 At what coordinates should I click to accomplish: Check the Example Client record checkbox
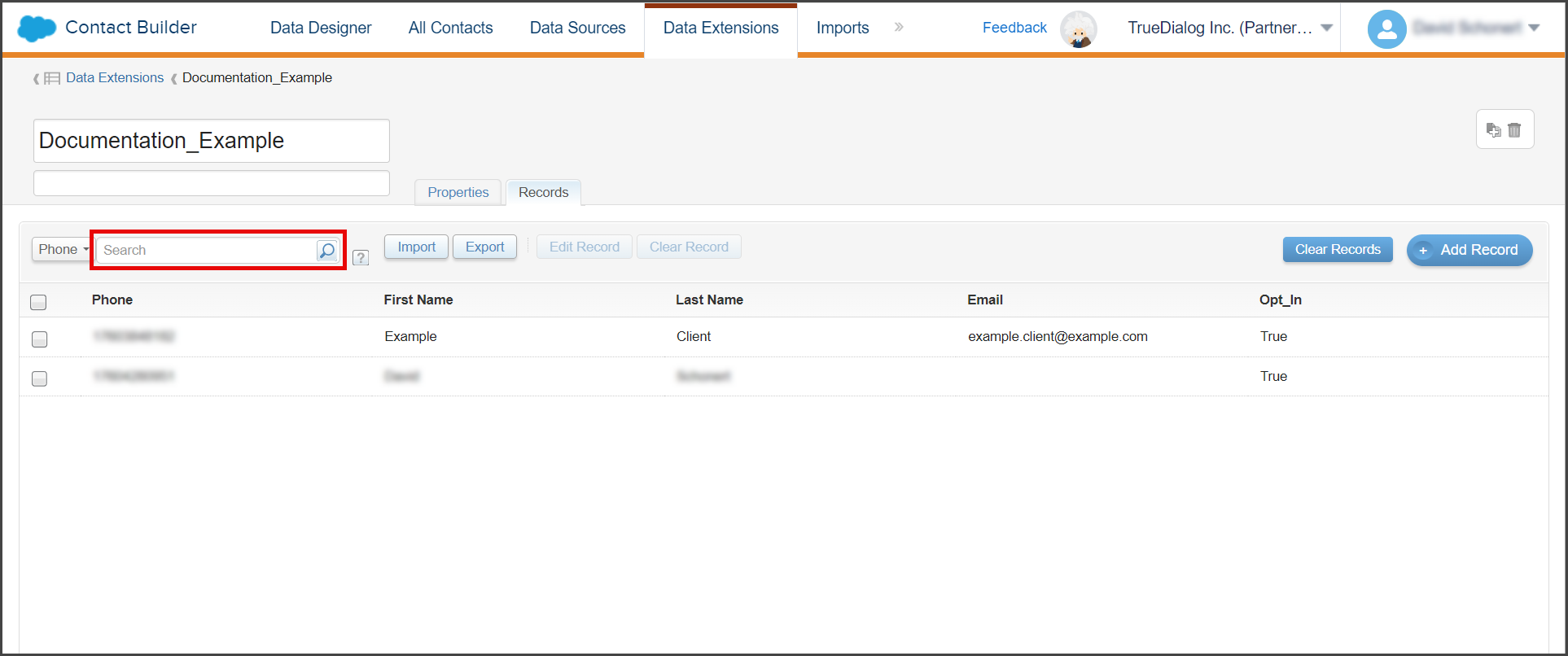pyautogui.click(x=39, y=339)
